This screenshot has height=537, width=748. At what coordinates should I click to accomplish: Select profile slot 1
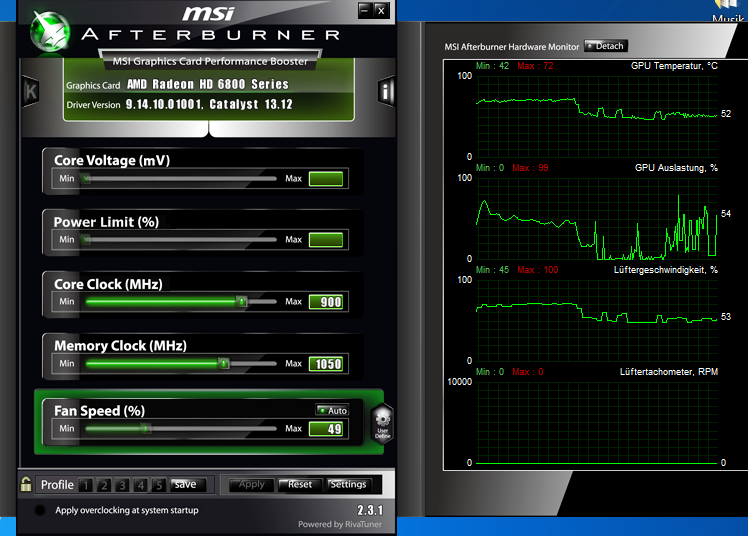click(x=86, y=485)
